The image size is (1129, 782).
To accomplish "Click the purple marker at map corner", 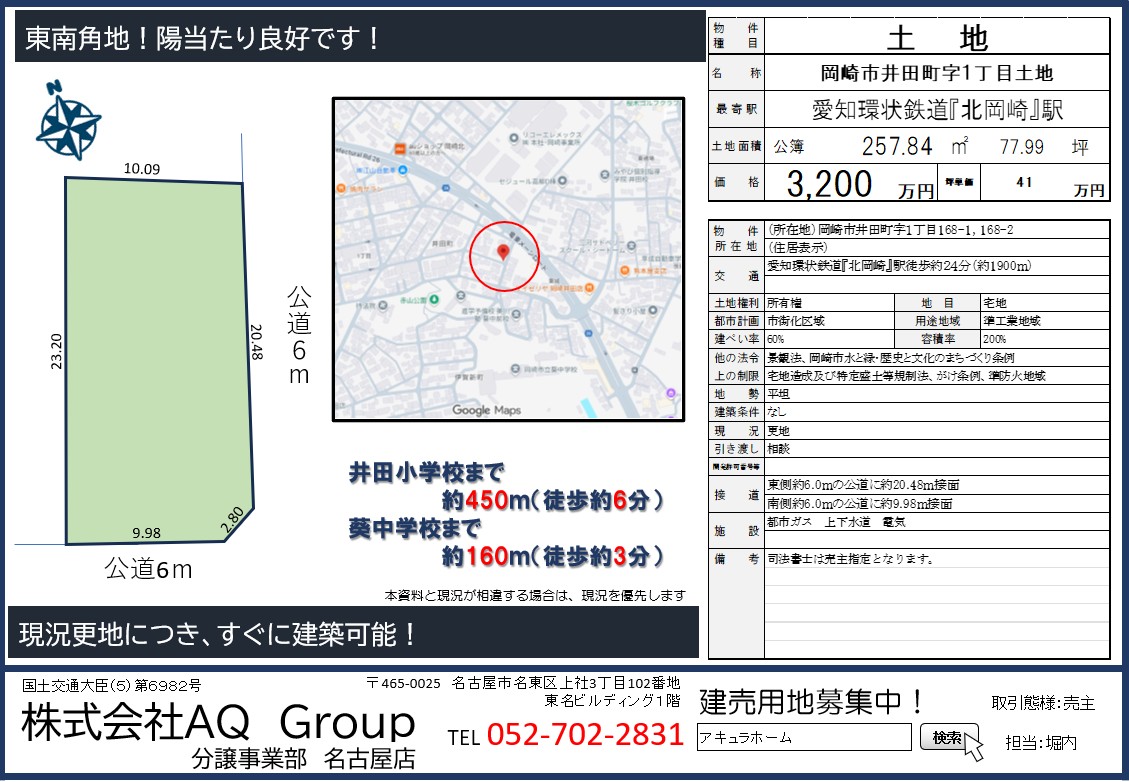I will click(670, 393).
